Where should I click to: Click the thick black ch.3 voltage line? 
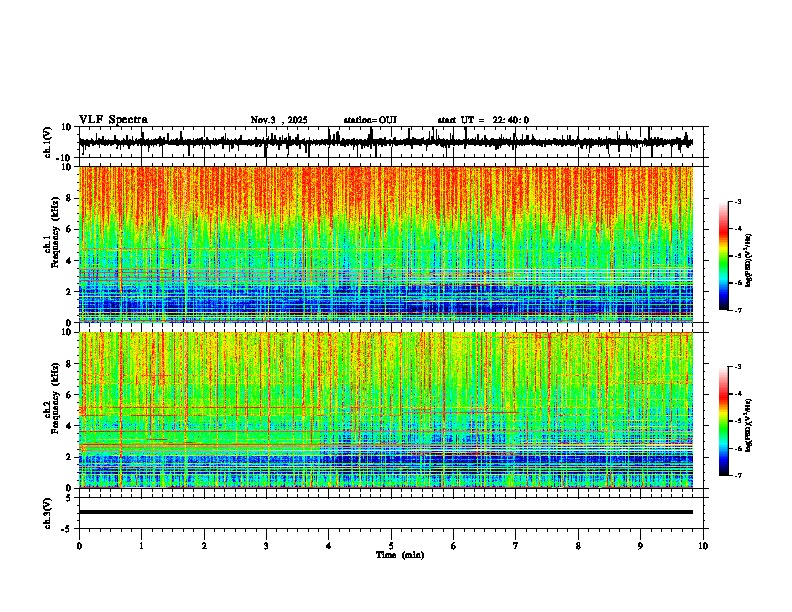point(386,512)
